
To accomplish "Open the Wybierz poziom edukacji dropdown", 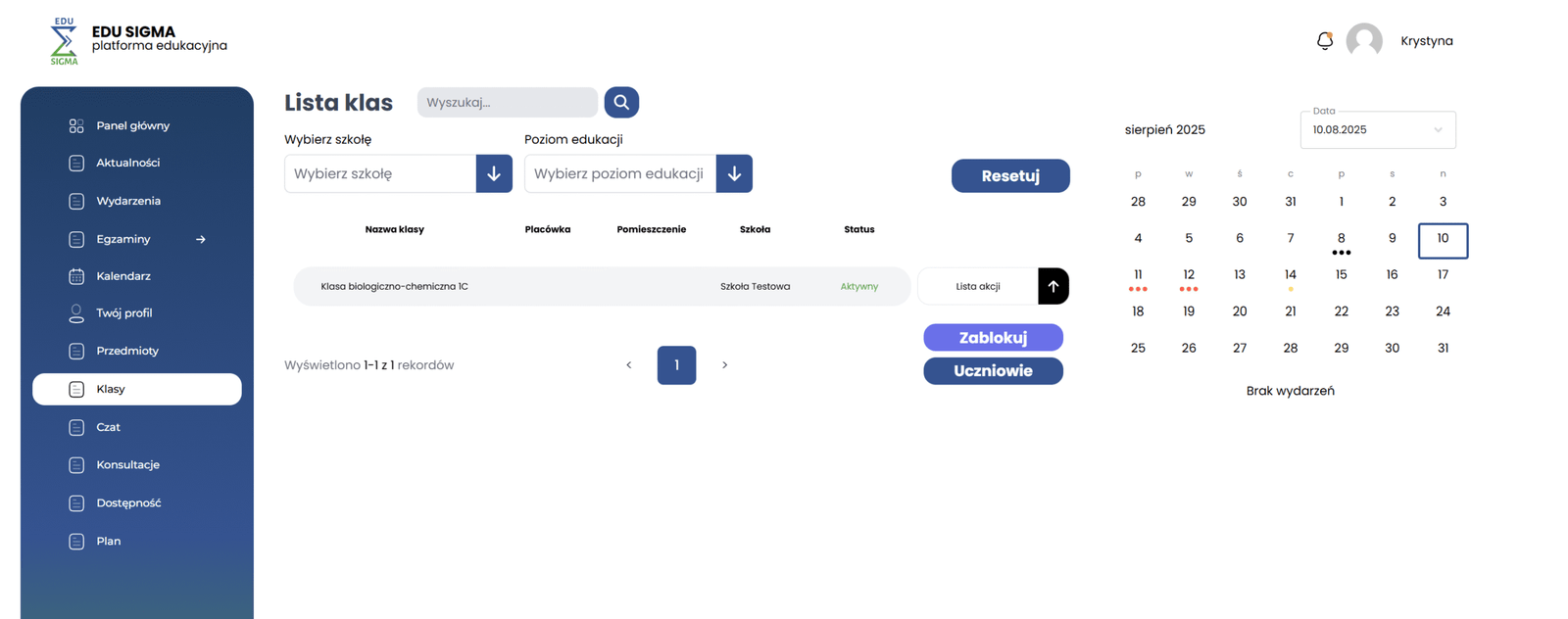I will tap(734, 174).
